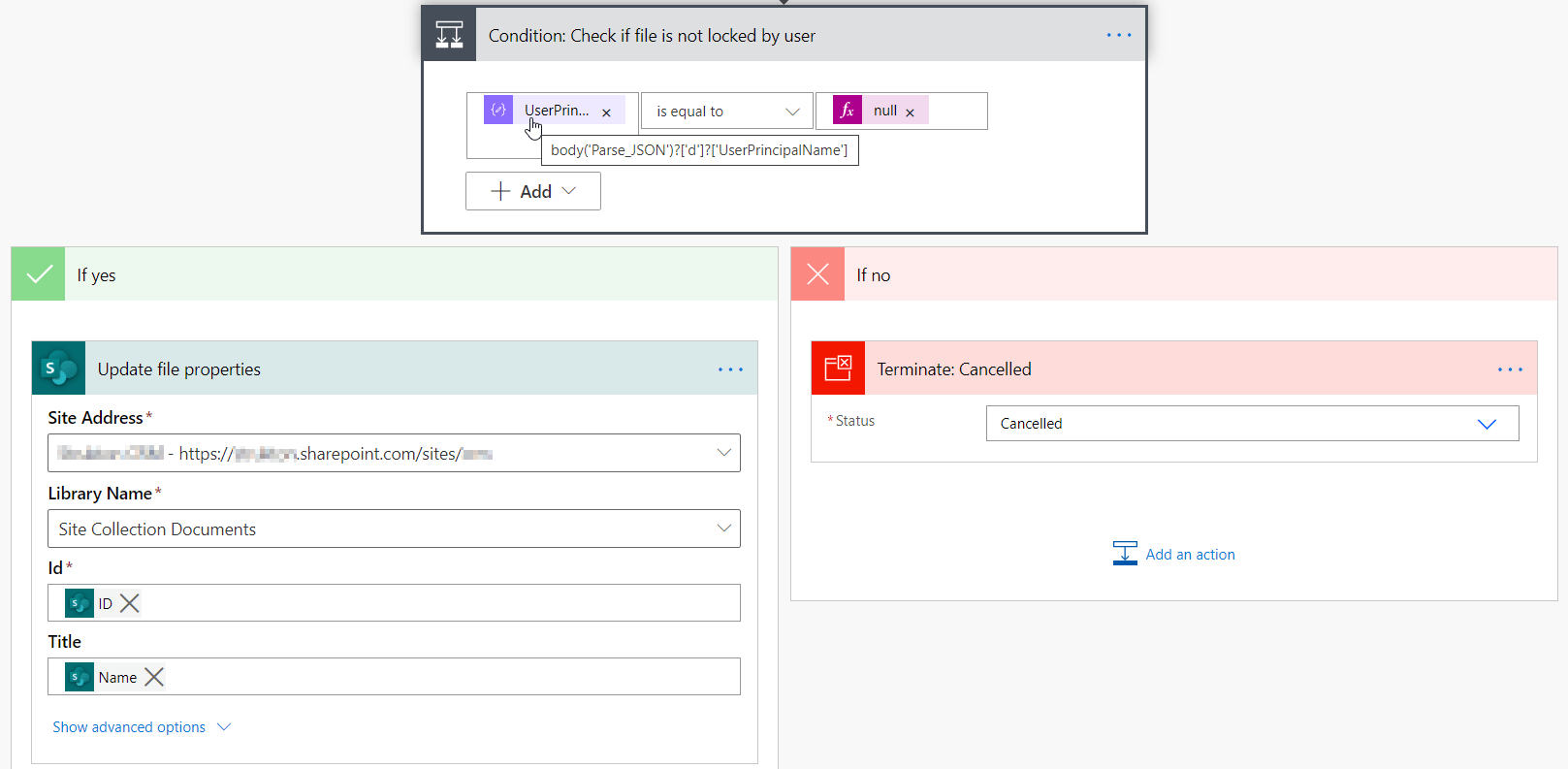
Task: Click the If yes green checkmark icon
Action: [39, 274]
